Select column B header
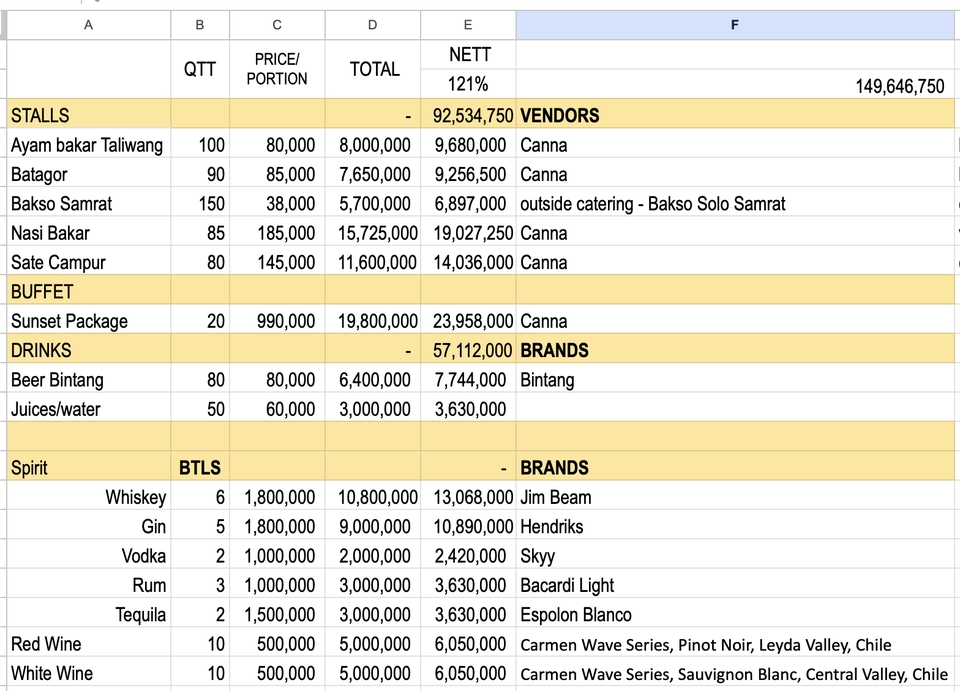 (x=200, y=25)
